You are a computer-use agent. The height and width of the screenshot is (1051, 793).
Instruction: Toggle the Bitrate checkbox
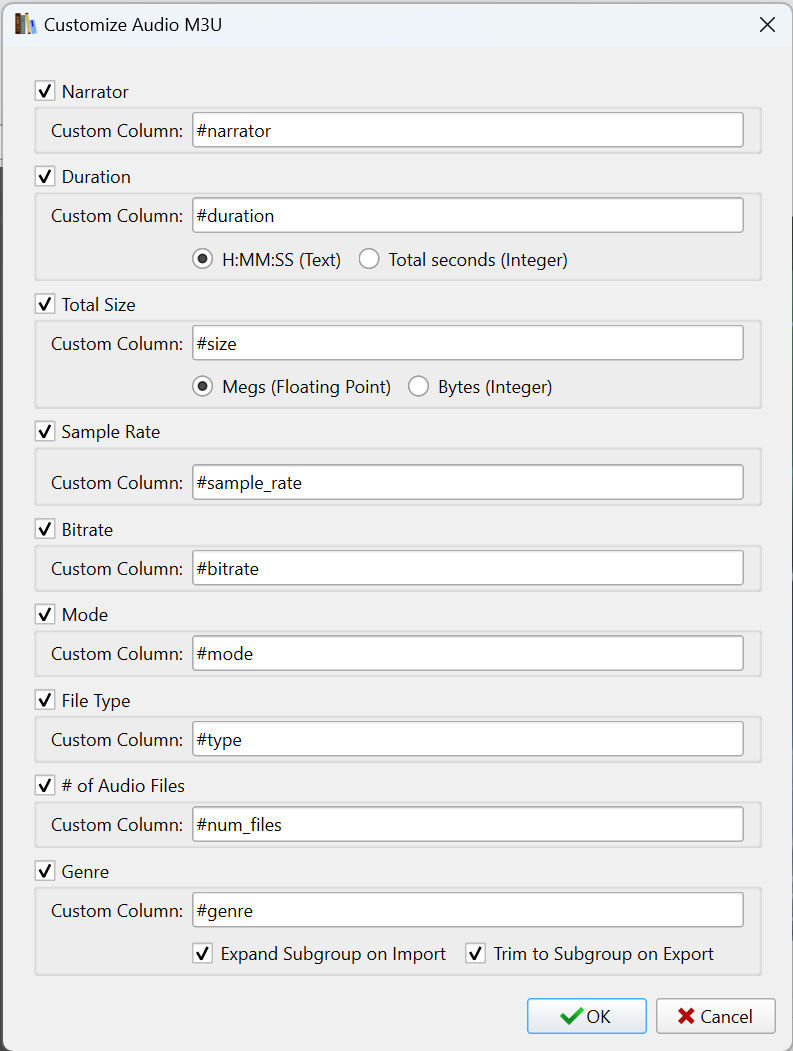pyautogui.click(x=45, y=529)
